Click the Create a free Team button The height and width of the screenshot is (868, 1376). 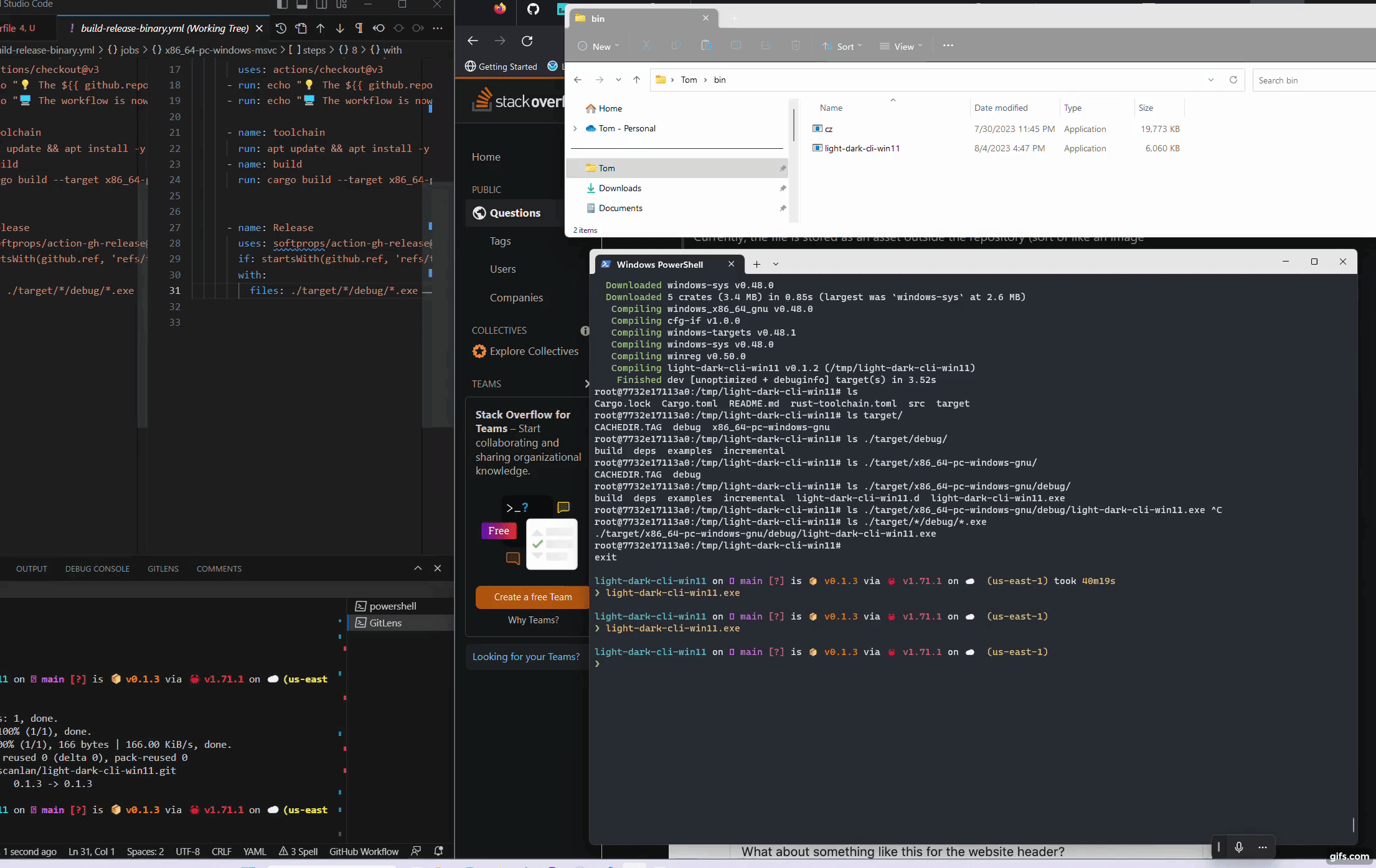pos(532,597)
